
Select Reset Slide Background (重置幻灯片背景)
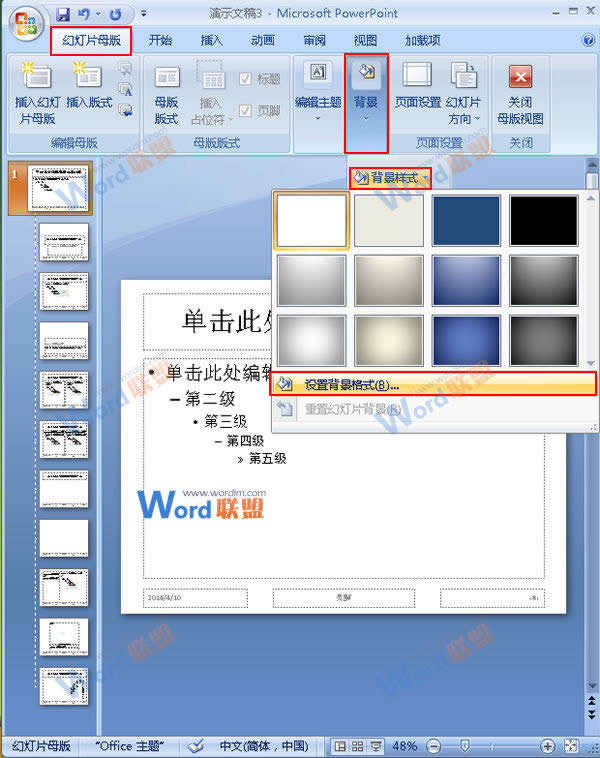pyautogui.click(x=433, y=409)
